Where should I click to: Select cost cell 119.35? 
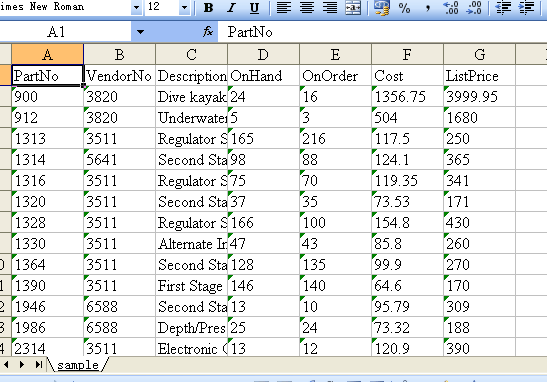coord(407,180)
